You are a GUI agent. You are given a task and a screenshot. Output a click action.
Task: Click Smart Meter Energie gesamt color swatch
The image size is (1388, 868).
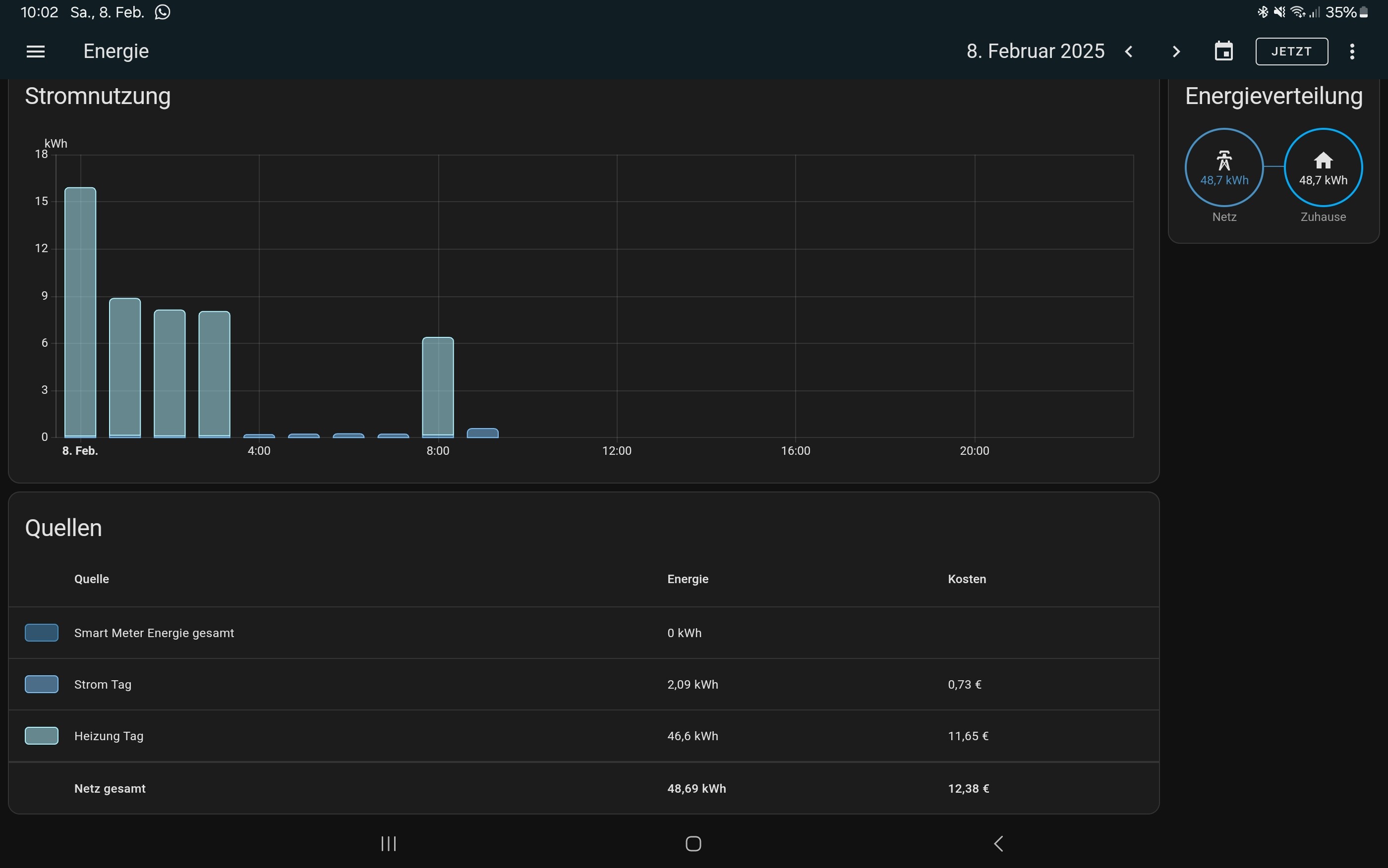point(41,633)
